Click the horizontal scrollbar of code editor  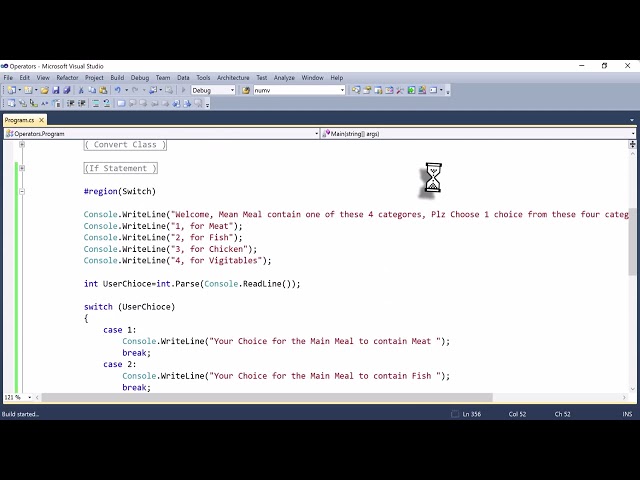click(x=267, y=397)
